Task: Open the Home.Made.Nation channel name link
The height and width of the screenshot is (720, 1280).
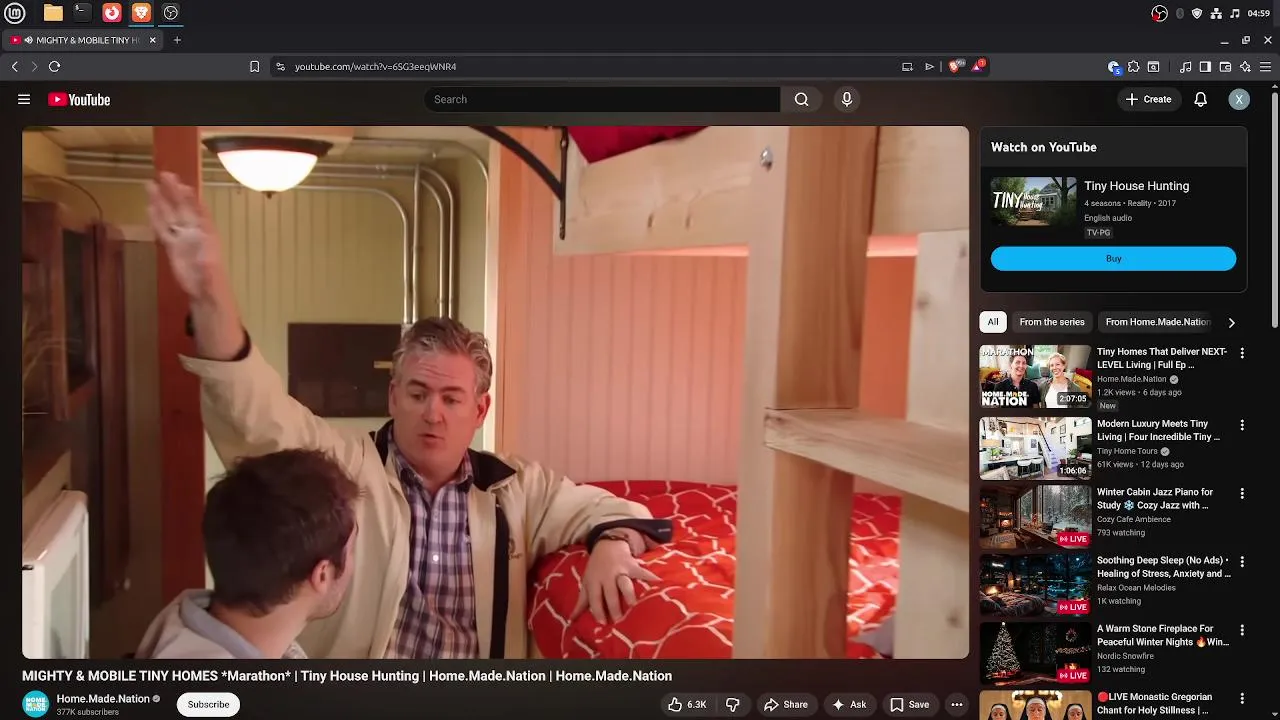Action: pyautogui.click(x=103, y=699)
